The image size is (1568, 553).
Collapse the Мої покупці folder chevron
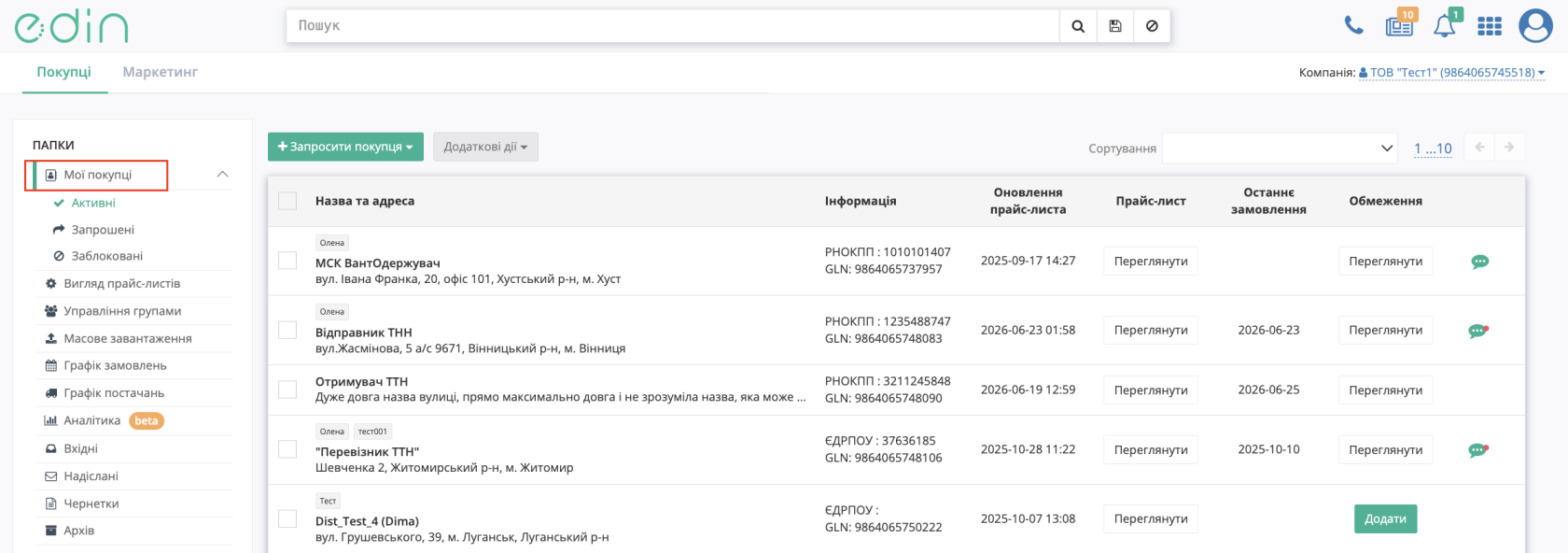pos(222,175)
